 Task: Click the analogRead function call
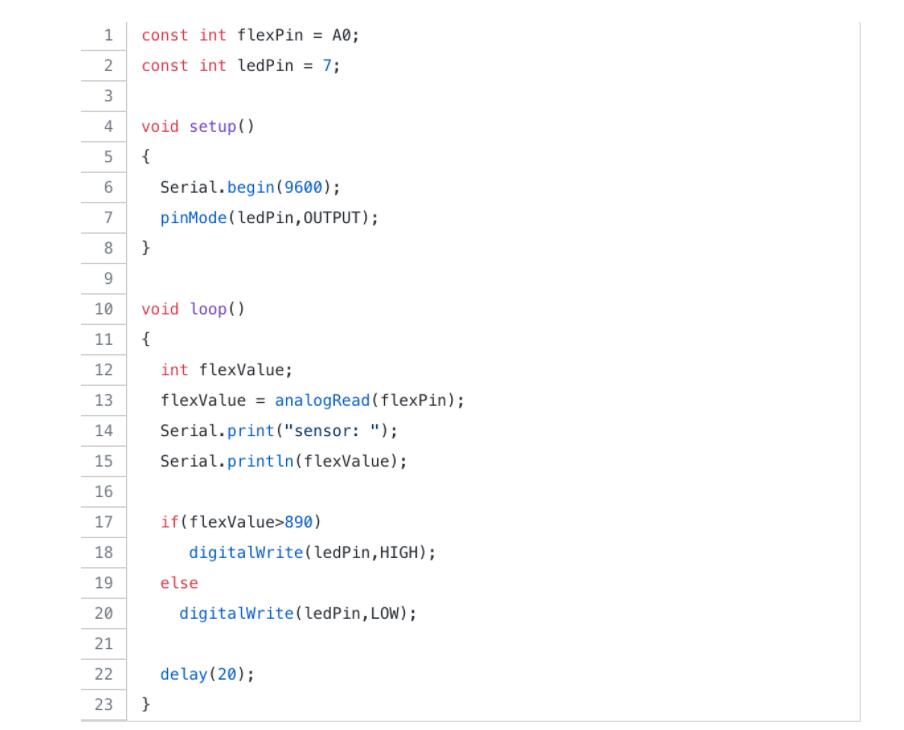[322, 400]
